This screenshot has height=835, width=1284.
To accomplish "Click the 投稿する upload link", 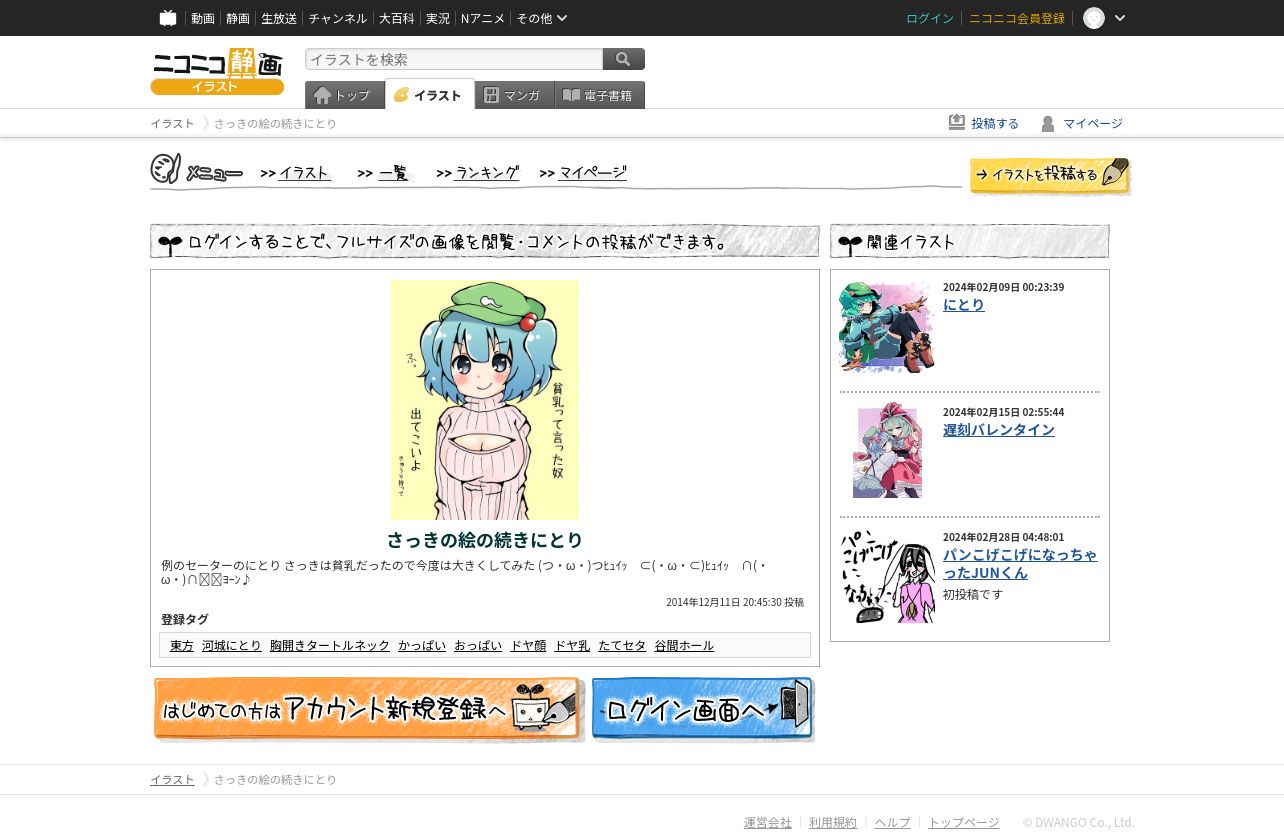I will [x=984, y=123].
